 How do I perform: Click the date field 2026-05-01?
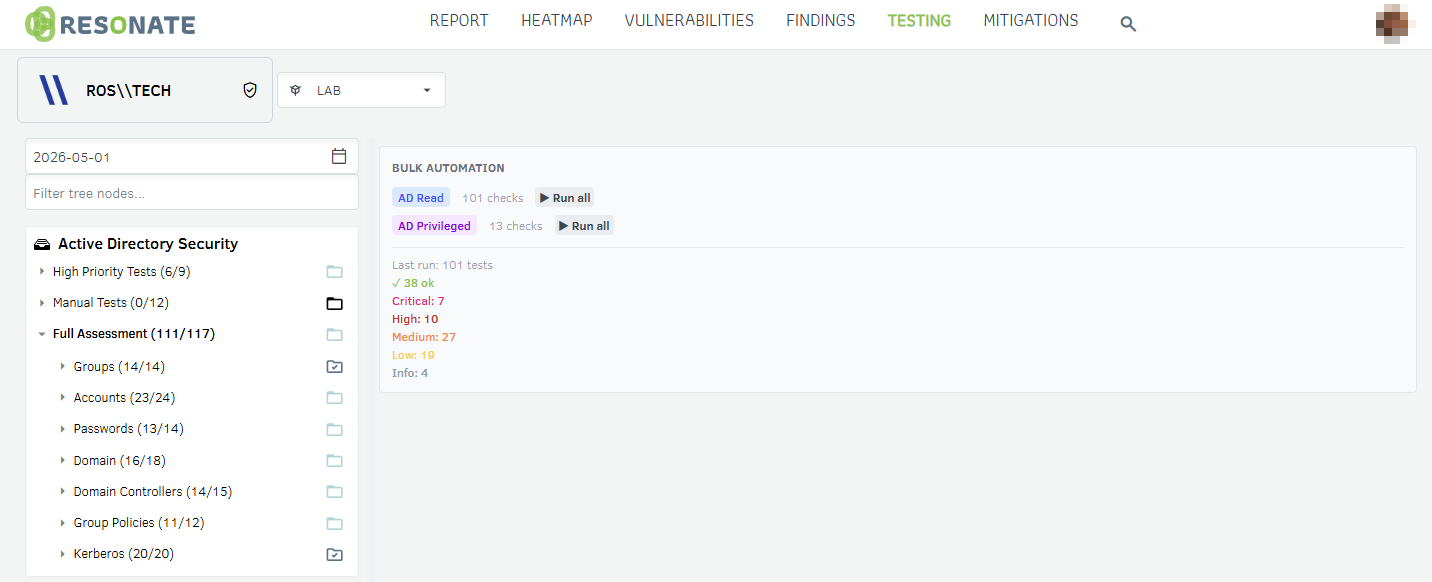point(192,157)
